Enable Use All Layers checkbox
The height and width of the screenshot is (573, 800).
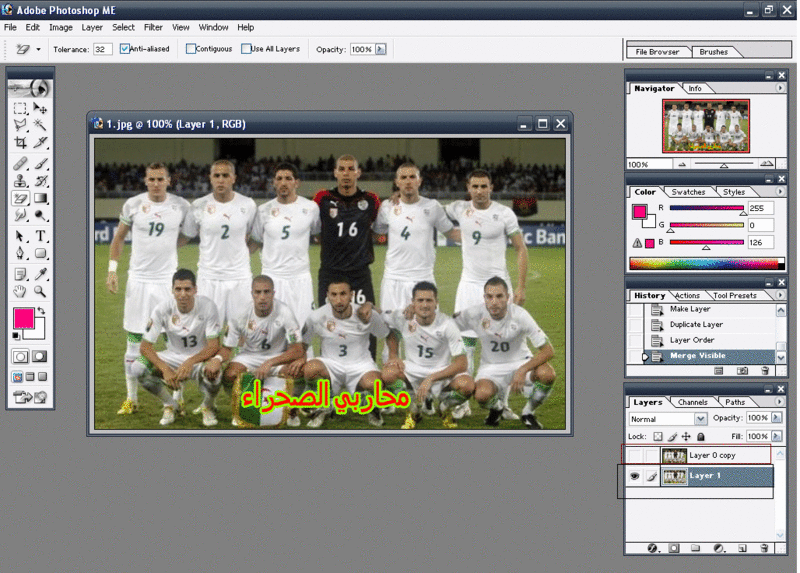pos(246,49)
